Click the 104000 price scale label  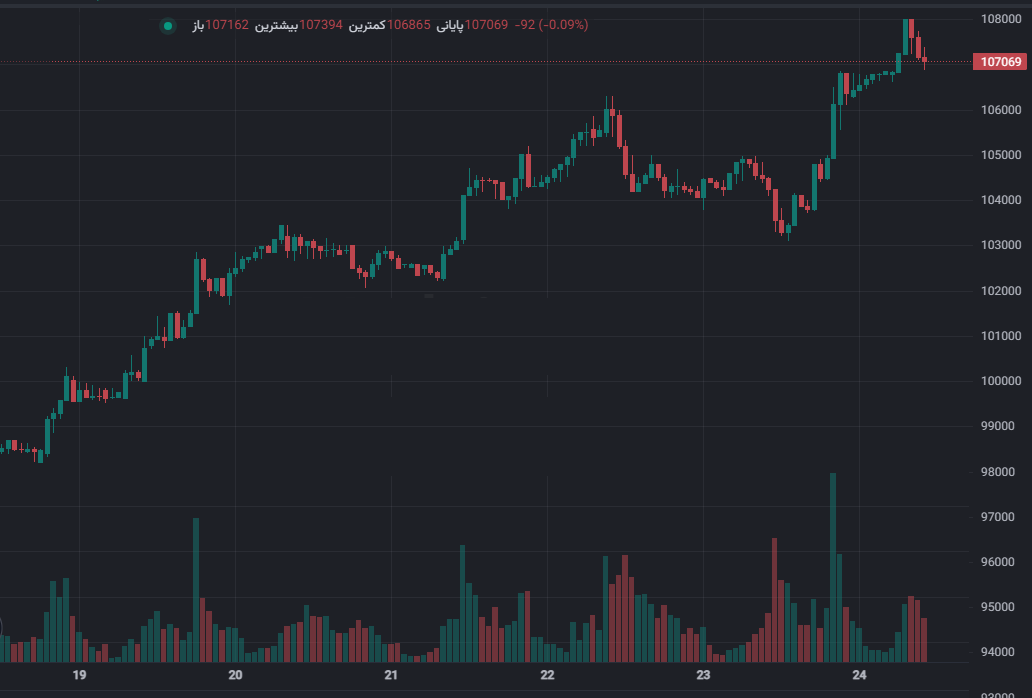pyautogui.click(x=1000, y=200)
